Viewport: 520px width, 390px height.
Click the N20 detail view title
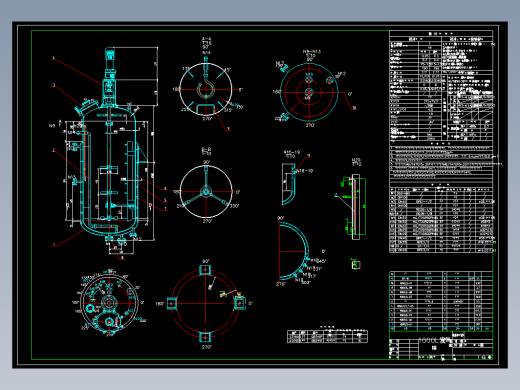pyautogui.click(x=356, y=160)
